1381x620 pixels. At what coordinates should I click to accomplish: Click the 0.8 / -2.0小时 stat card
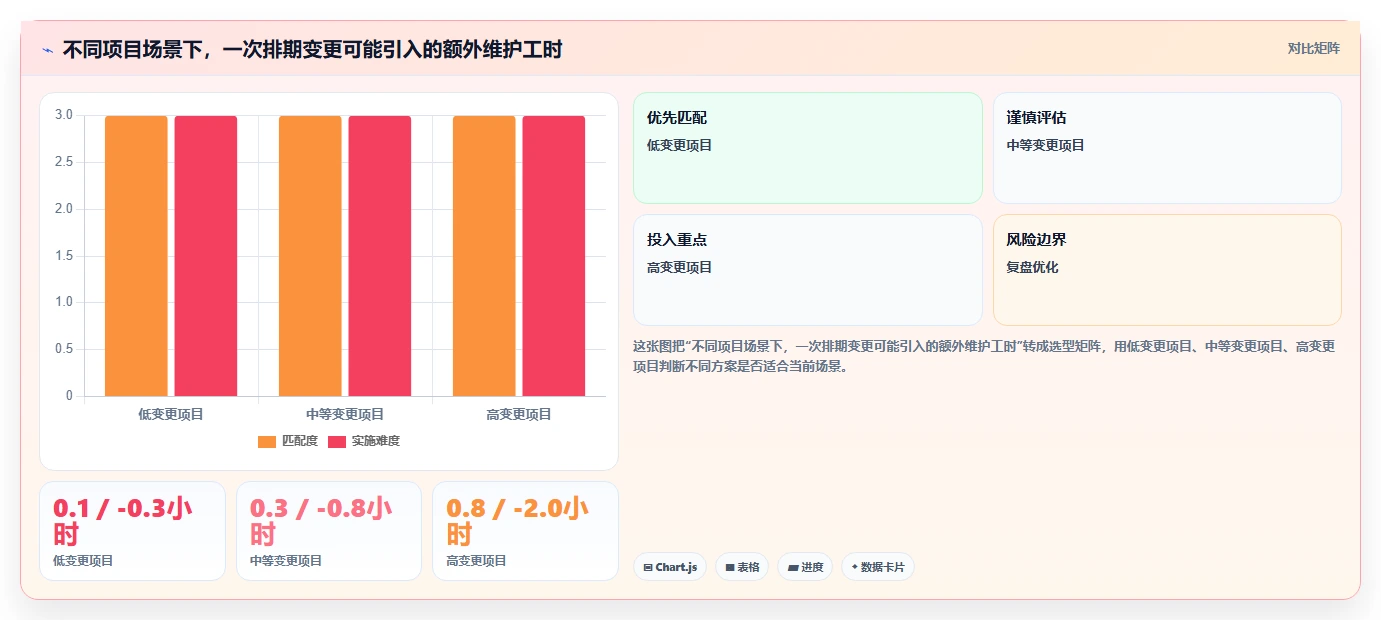pos(525,531)
